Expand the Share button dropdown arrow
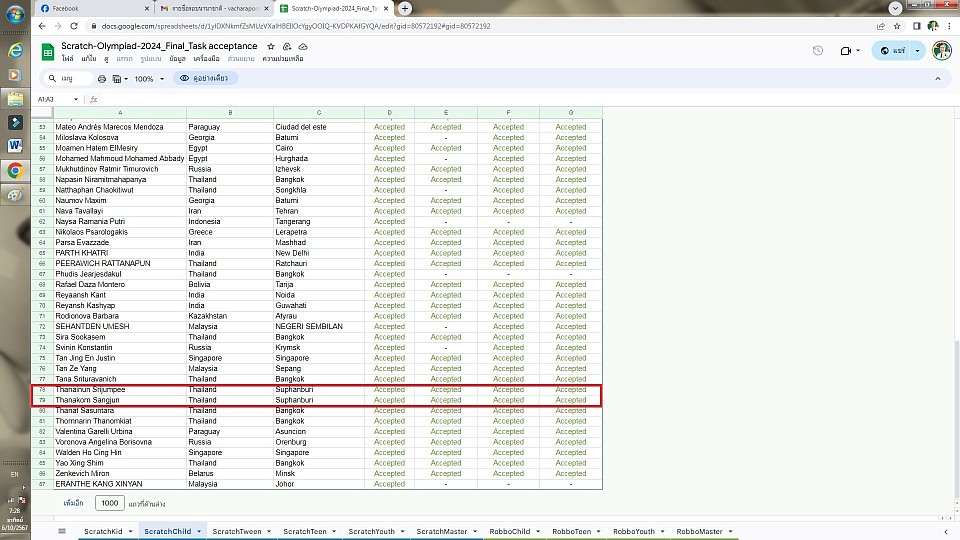Screen dimensions: 960x540 917,51
